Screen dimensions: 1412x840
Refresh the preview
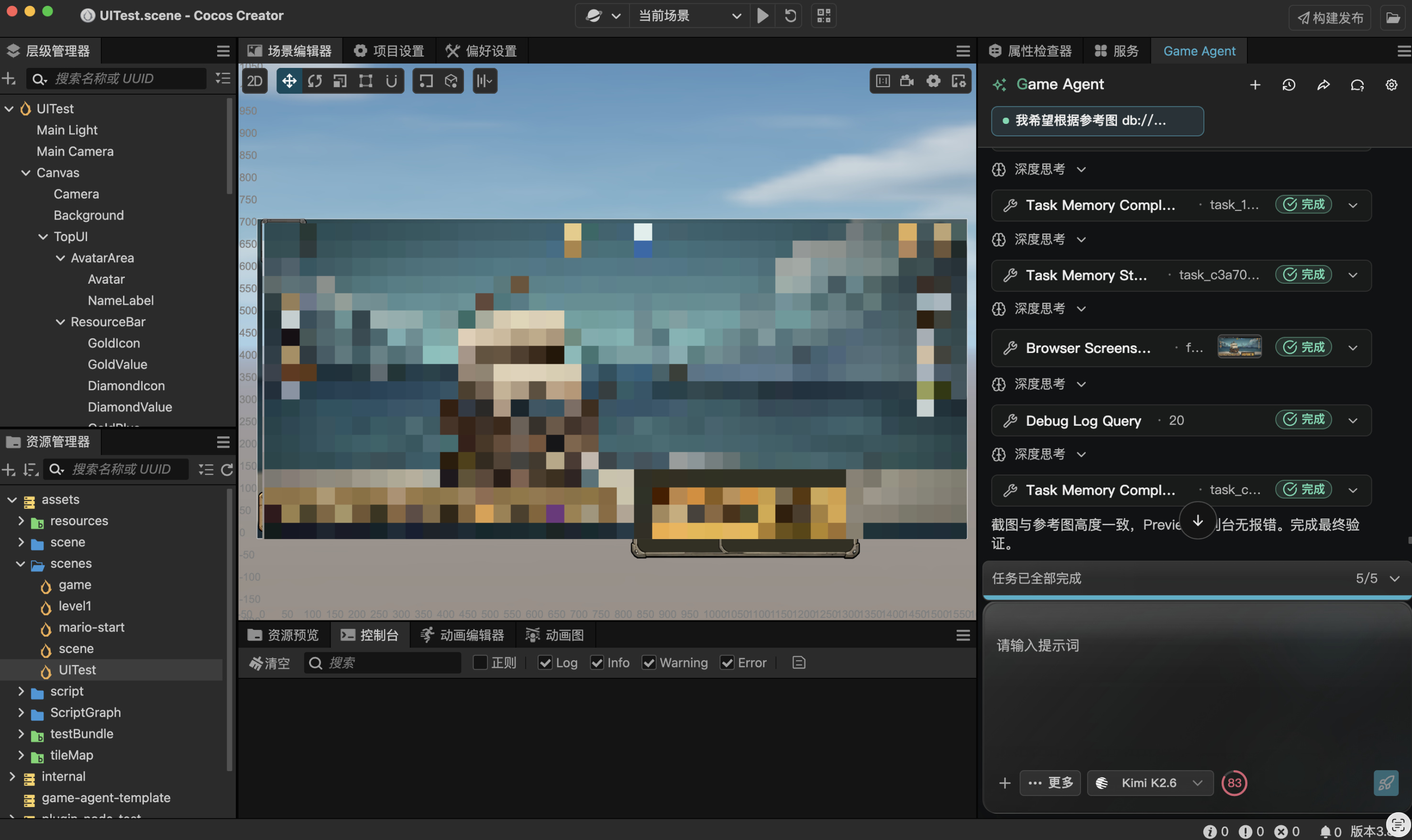[791, 15]
